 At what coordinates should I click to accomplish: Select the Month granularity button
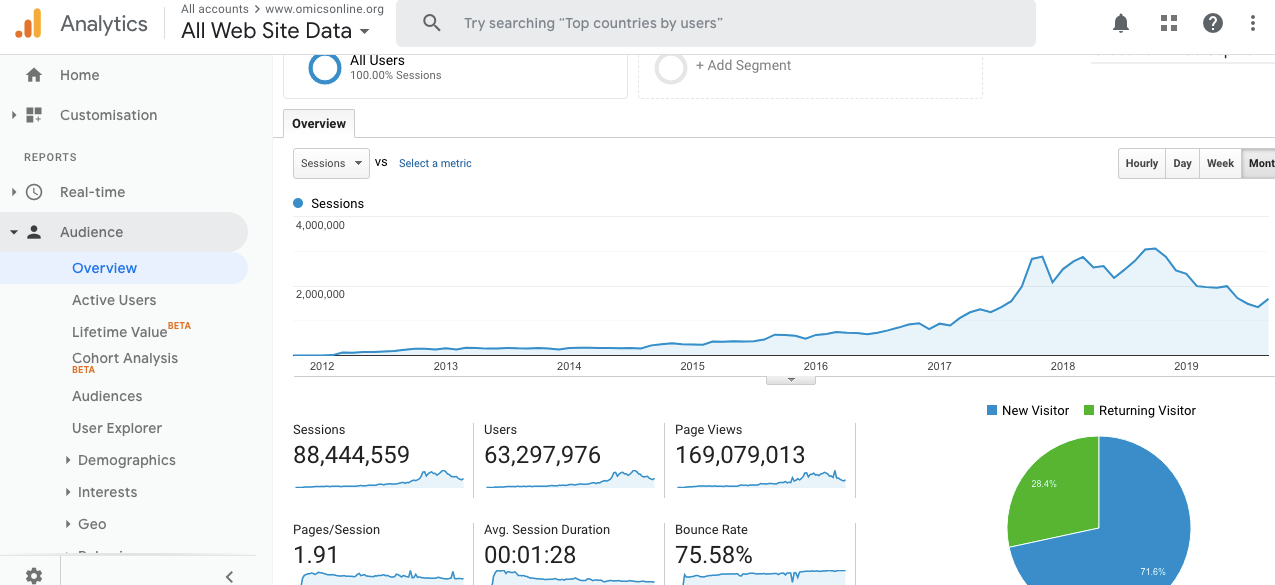[1259, 163]
